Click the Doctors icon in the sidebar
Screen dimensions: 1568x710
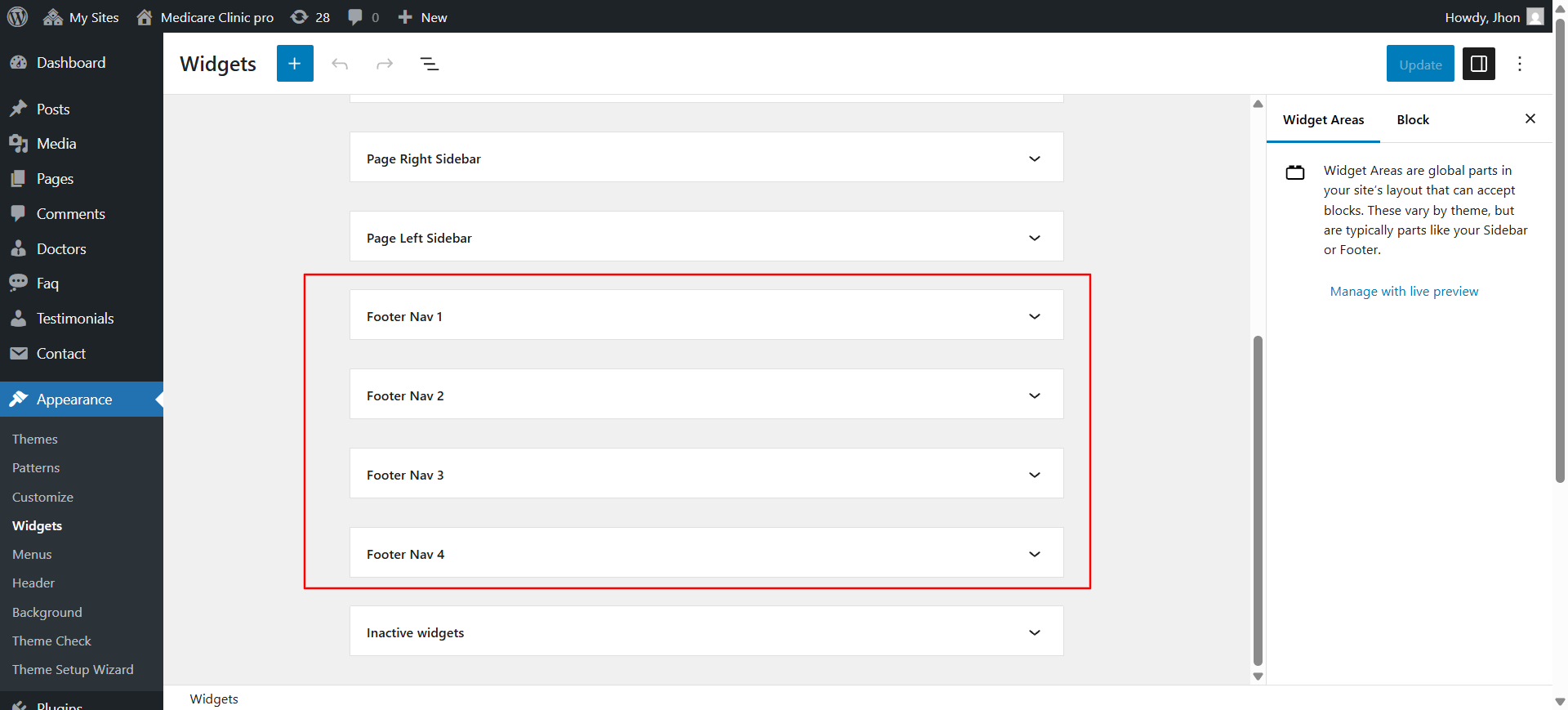click(18, 248)
